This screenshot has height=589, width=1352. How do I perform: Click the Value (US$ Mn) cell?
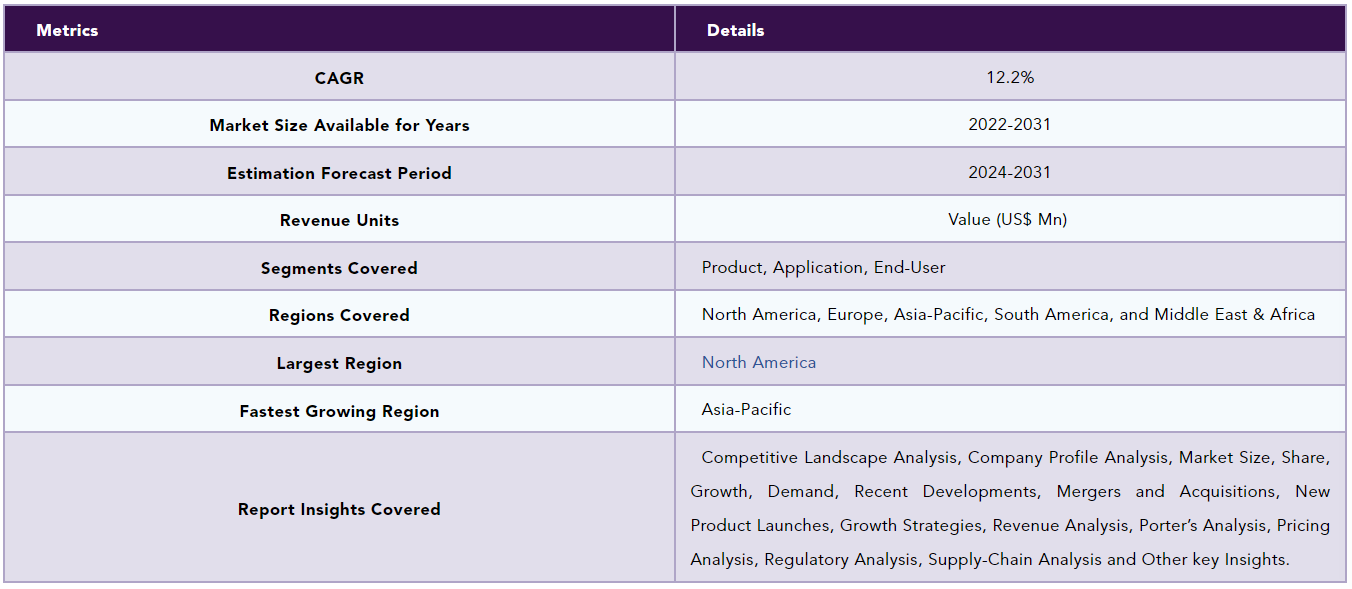pyautogui.click(x=1010, y=219)
